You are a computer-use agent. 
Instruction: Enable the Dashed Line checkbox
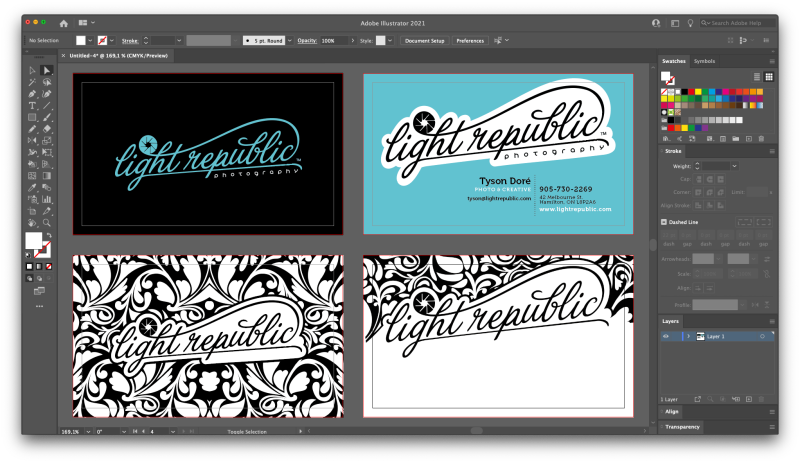[664, 222]
